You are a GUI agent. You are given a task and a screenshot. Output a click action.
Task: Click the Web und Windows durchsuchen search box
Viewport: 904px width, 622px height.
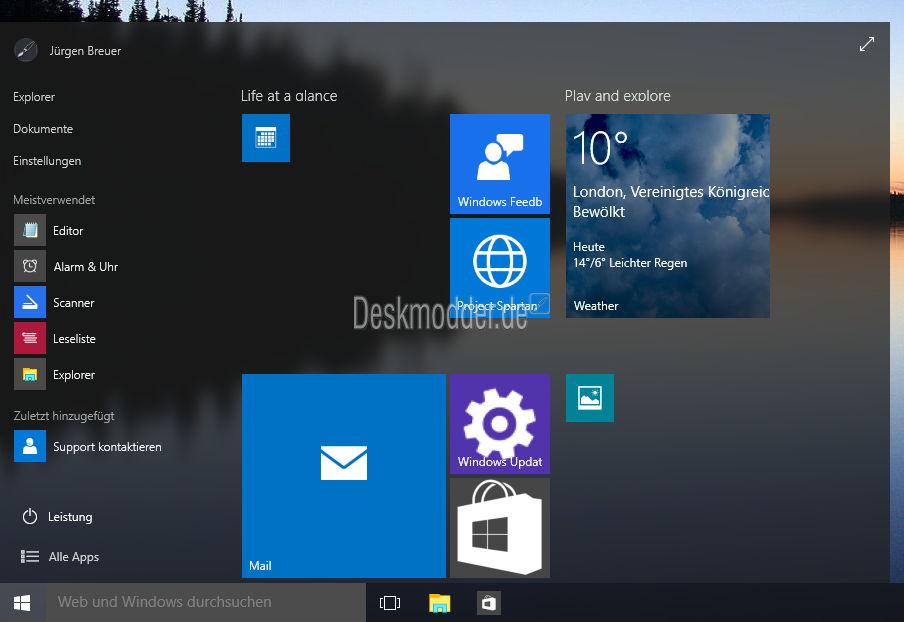tap(205, 602)
